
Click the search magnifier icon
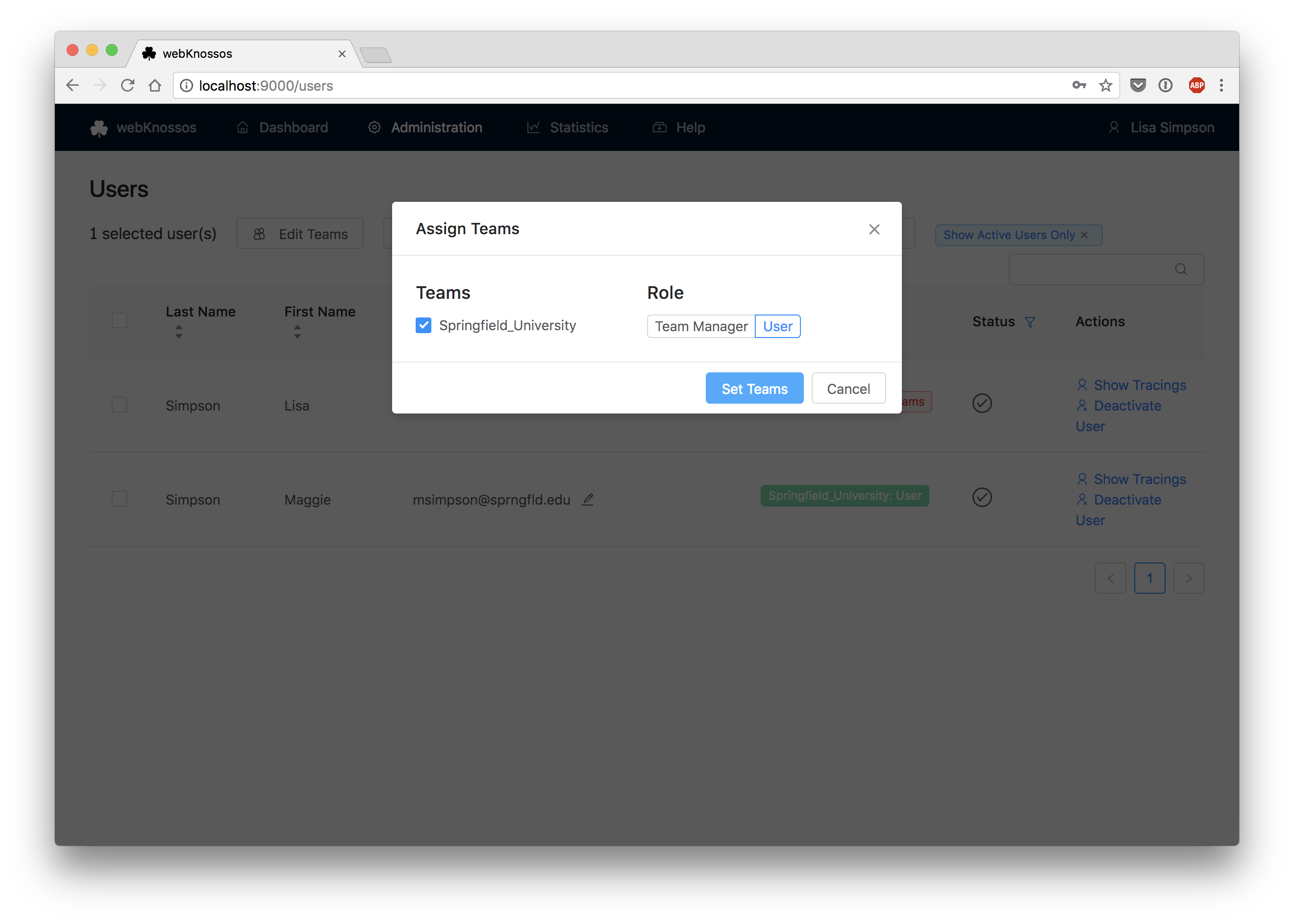click(1181, 269)
